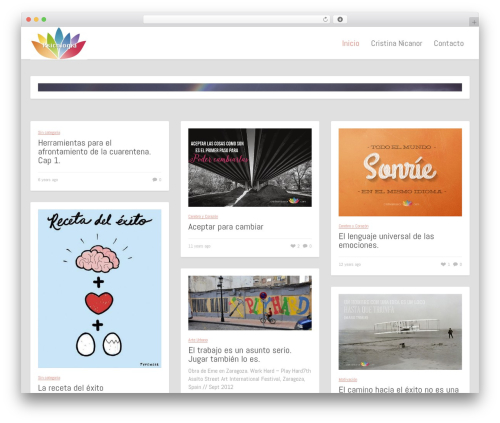
Task: Open a new tab with the plus button
Action: click(474, 22)
